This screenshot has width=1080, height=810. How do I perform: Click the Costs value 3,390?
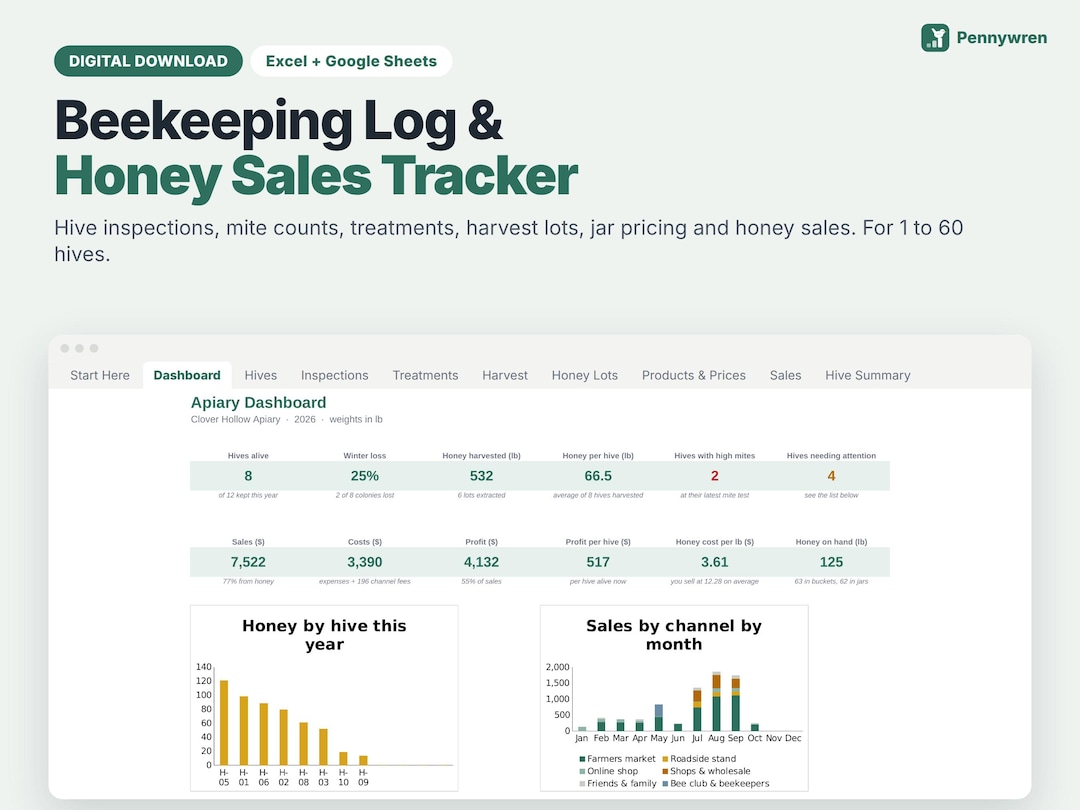[x=364, y=562]
